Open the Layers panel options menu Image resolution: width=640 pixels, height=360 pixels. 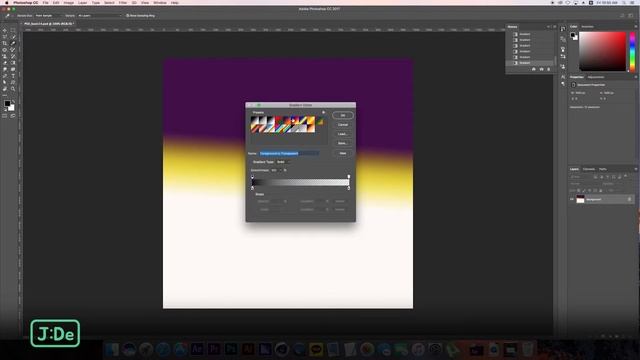coord(636,169)
